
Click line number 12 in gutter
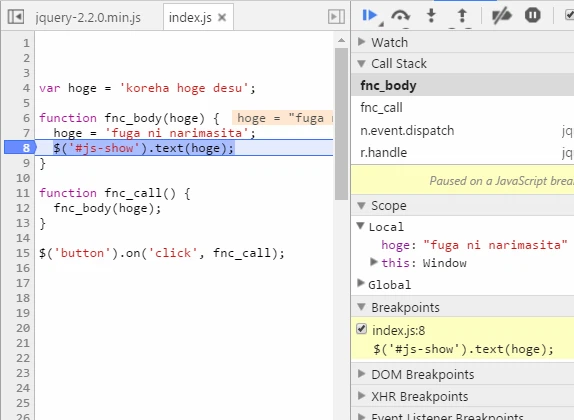point(23,208)
